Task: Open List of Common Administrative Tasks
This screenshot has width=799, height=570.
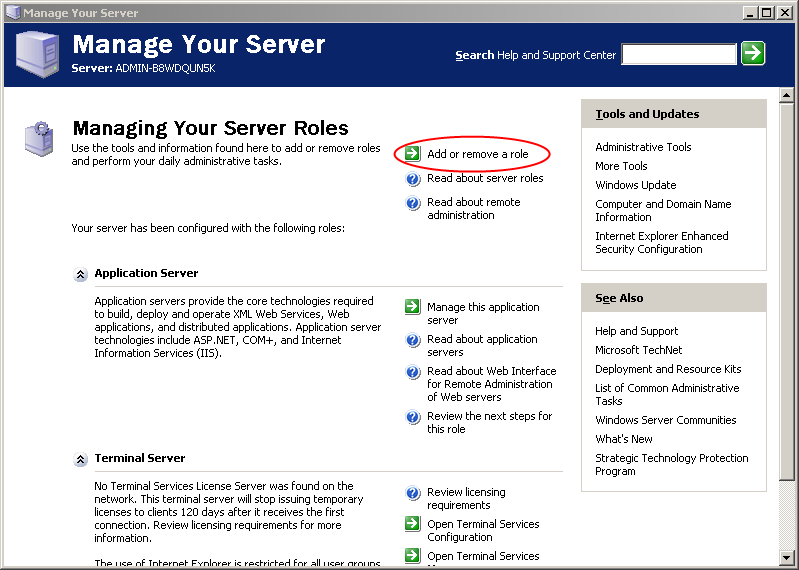Action: click(667, 394)
